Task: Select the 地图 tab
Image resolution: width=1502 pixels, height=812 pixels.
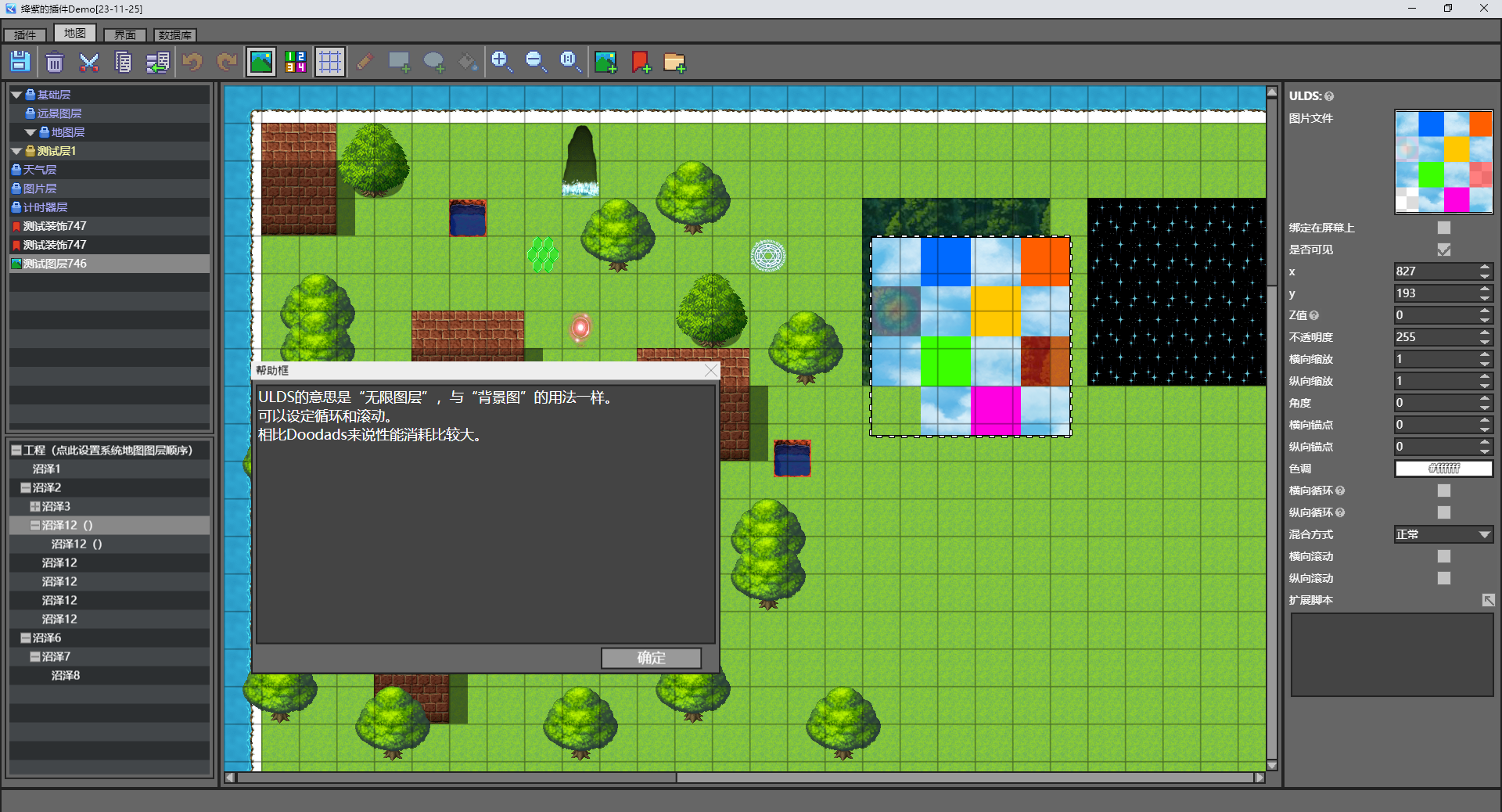Action: pos(75,33)
